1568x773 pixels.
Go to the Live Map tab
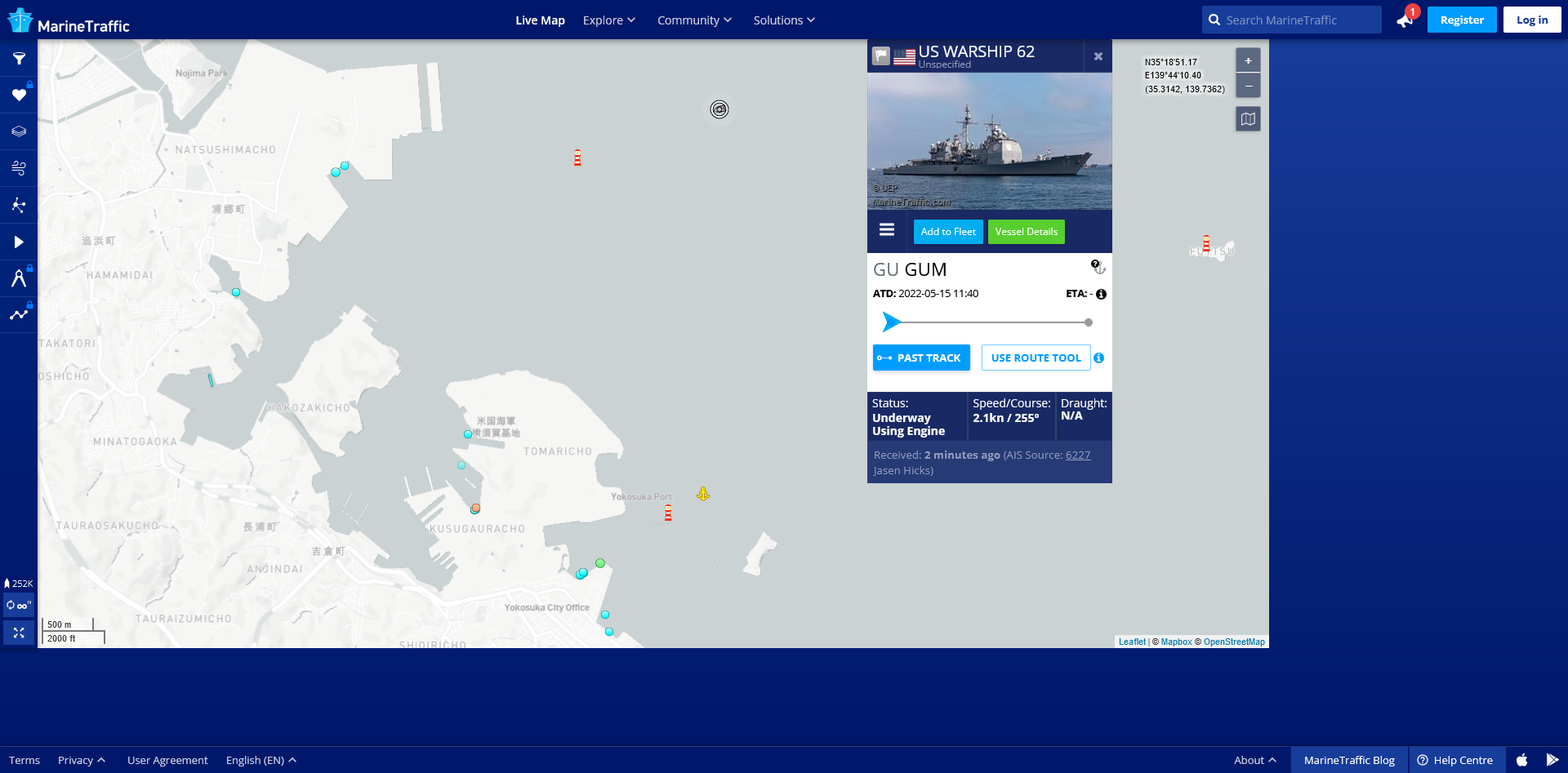click(540, 20)
